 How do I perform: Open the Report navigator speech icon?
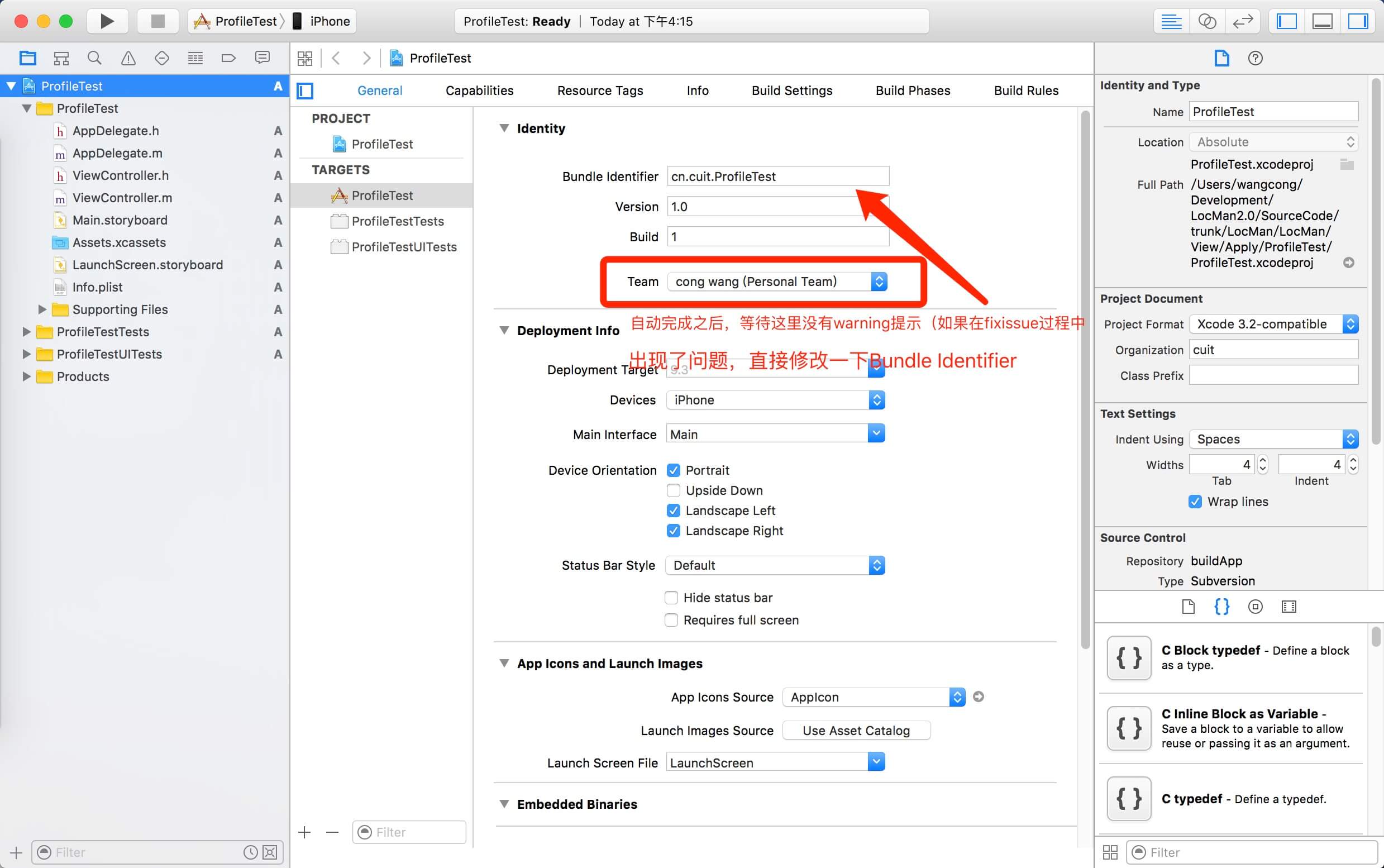[x=263, y=58]
